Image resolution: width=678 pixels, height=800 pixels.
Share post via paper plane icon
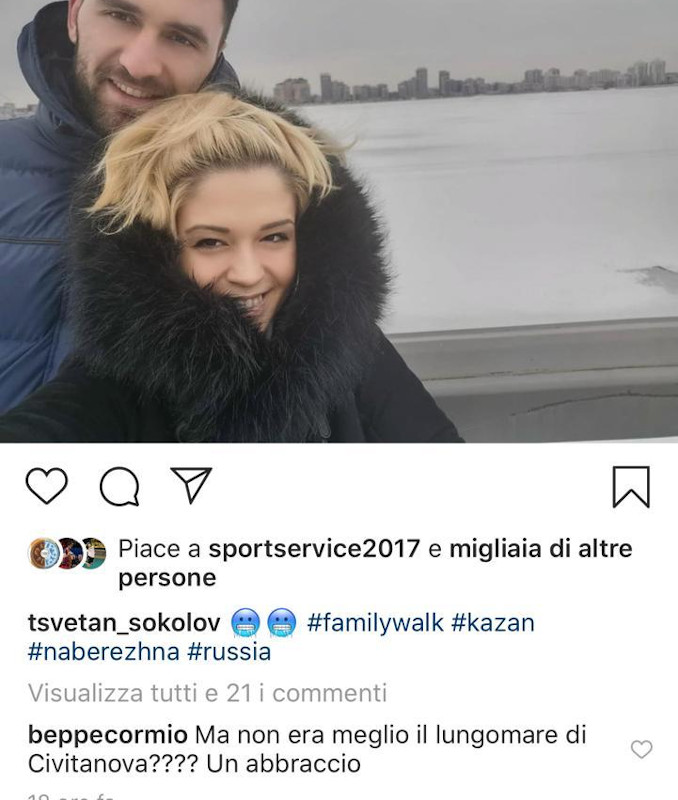coord(191,485)
